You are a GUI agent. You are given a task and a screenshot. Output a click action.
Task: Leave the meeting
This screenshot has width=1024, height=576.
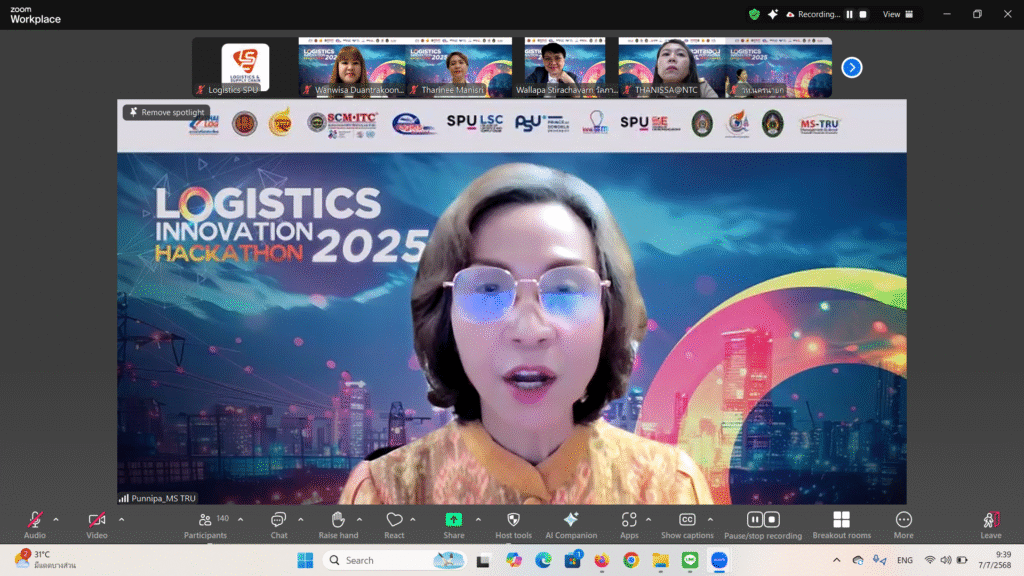[991, 524]
